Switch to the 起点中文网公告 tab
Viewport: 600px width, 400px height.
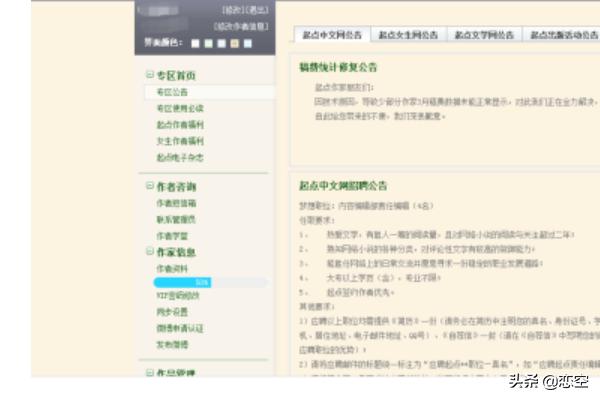click(x=332, y=35)
